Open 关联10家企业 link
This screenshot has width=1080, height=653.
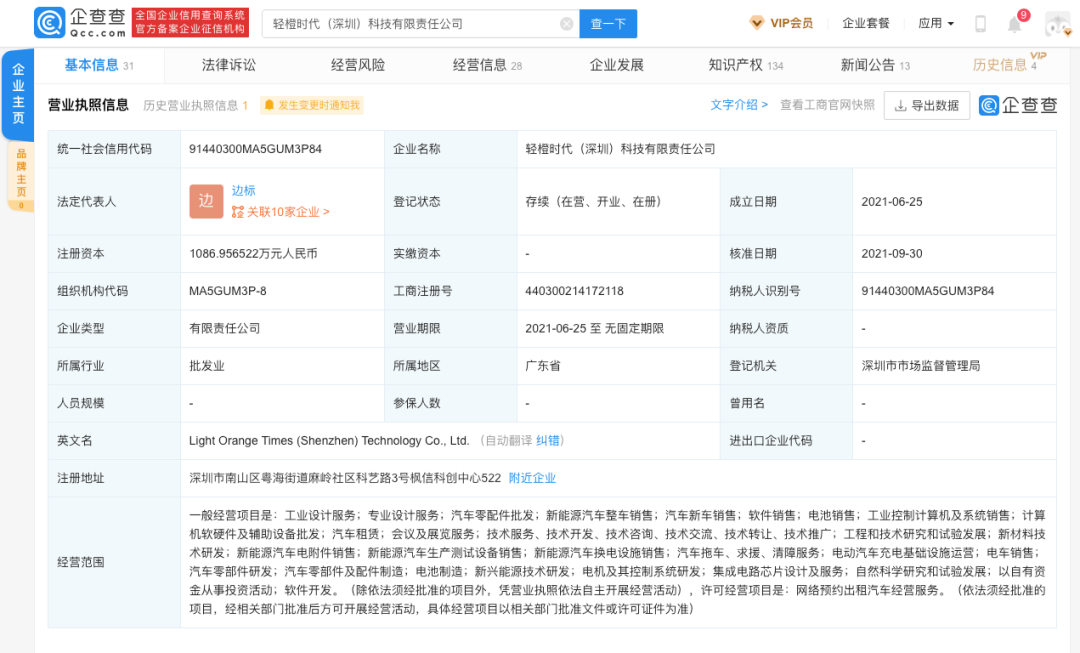(281, 212)
